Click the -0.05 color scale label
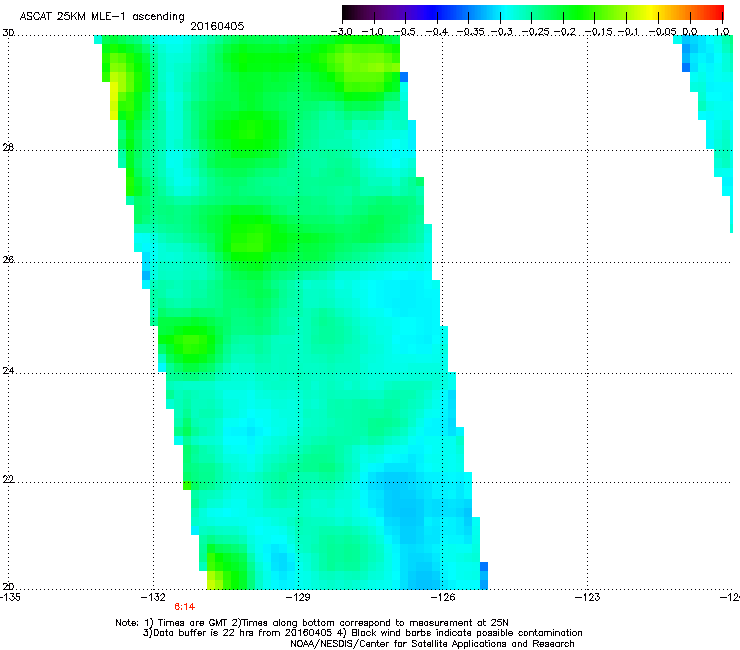Viewport: 740px width, 650px height. (x=662, y=32)
